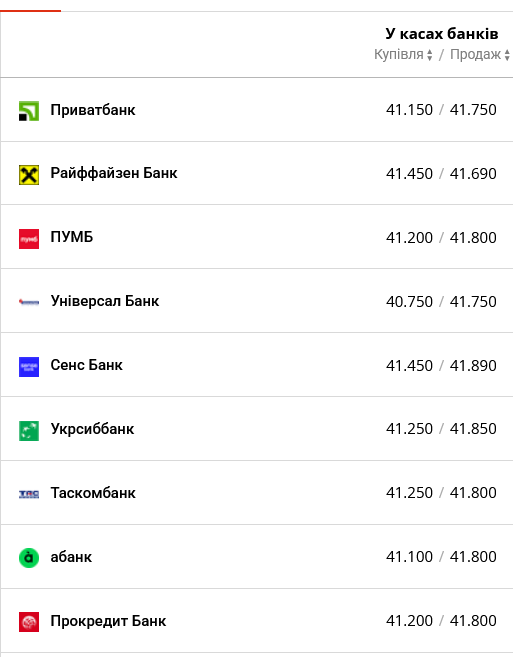Open the Райффайзен Банк link

[x=114, y=173]
